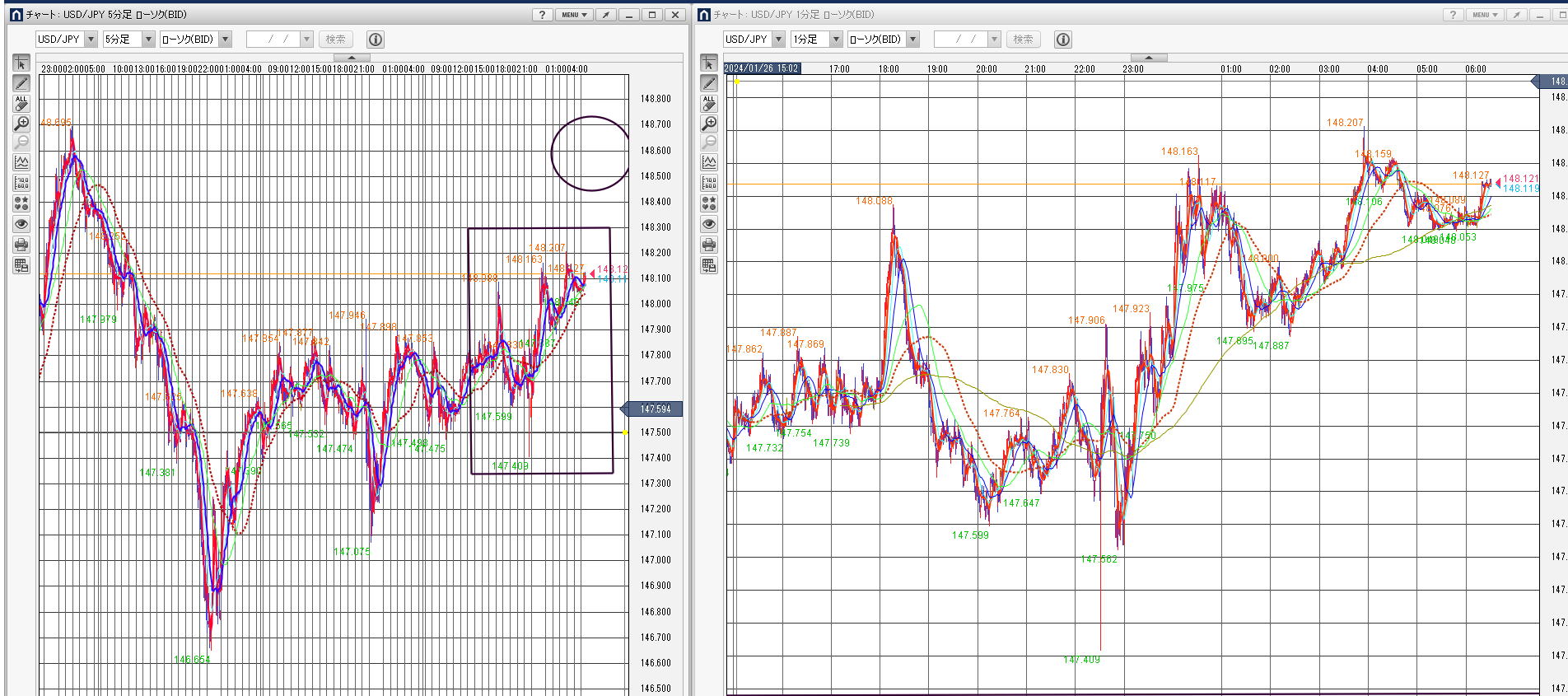1568x696 pixels.
Task: Select the cursor pointer tool in 5分足 chart
Action: (x=21, y=63)
